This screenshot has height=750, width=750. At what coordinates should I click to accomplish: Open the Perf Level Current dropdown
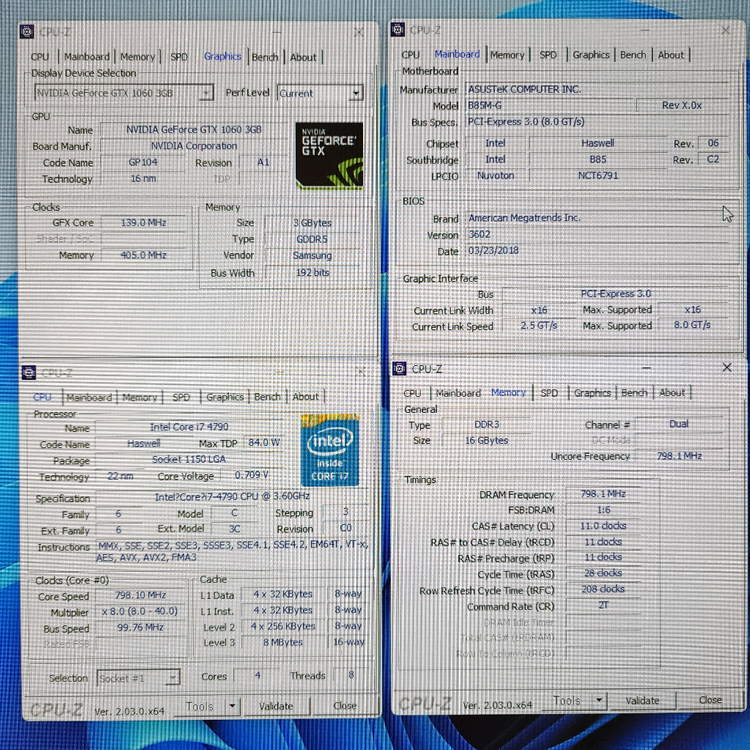(356, 92)
